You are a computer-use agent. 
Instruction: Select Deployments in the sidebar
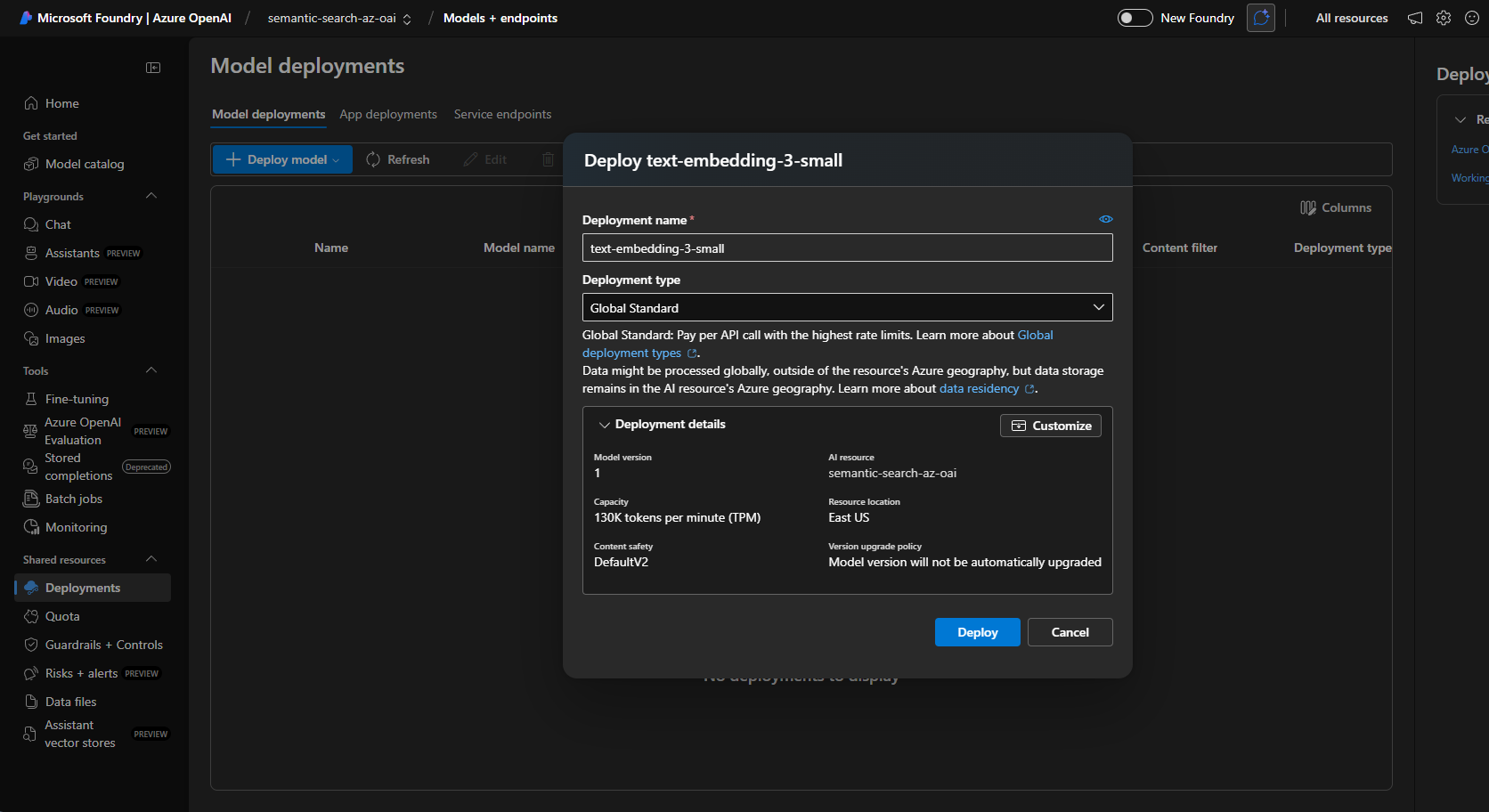(93, 588)
